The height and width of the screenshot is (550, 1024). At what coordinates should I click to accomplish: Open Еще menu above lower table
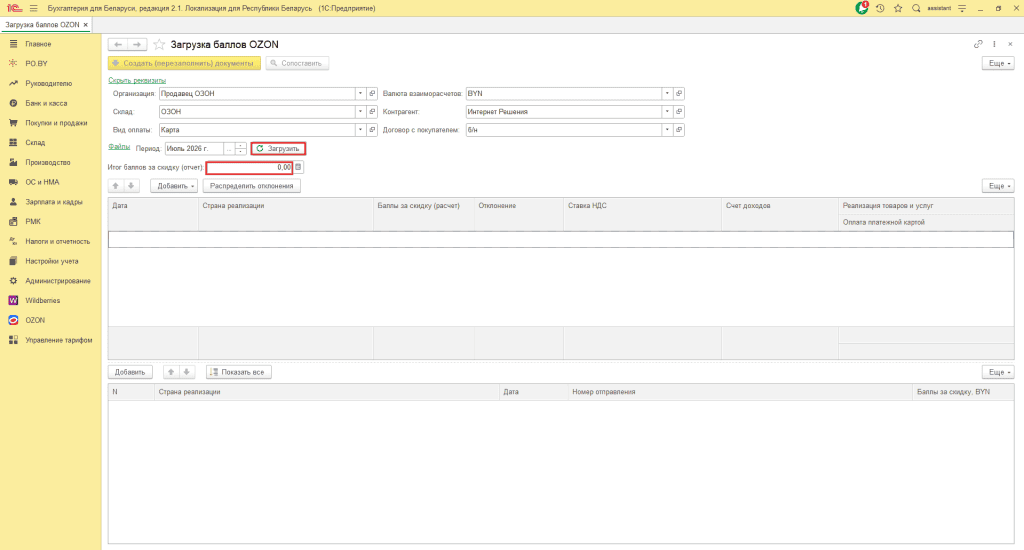pos(998,372)
